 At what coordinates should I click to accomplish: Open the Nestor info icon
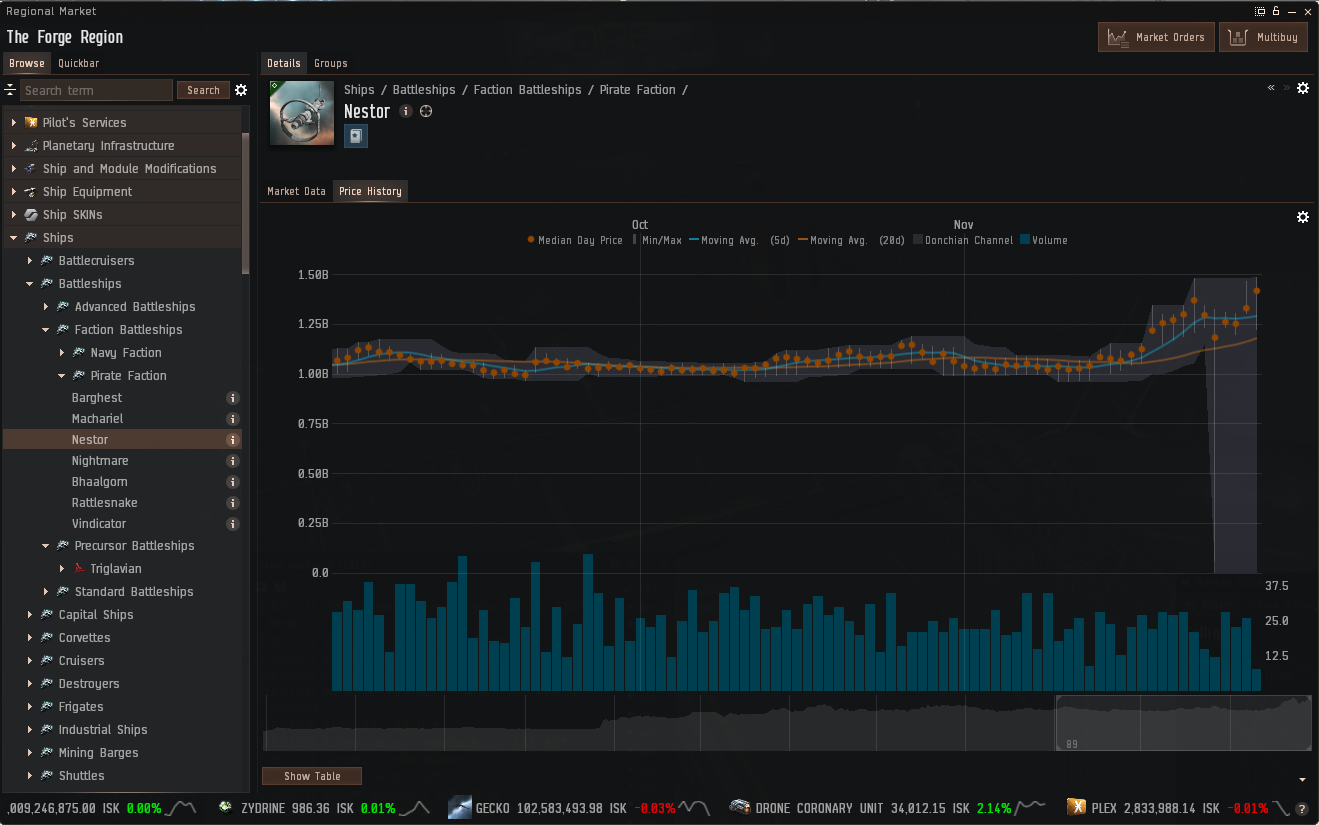tap(405, 111)
